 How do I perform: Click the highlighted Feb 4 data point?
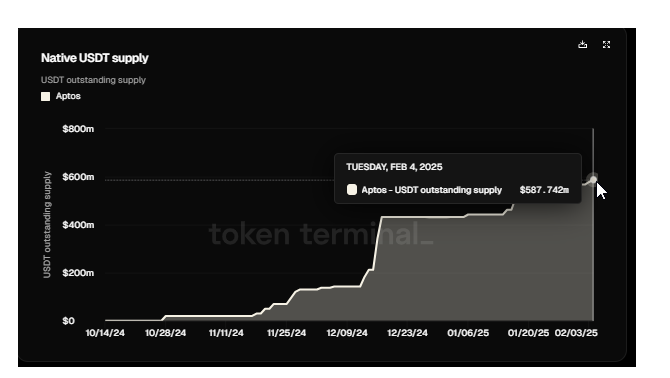click(x=593, y=179)
